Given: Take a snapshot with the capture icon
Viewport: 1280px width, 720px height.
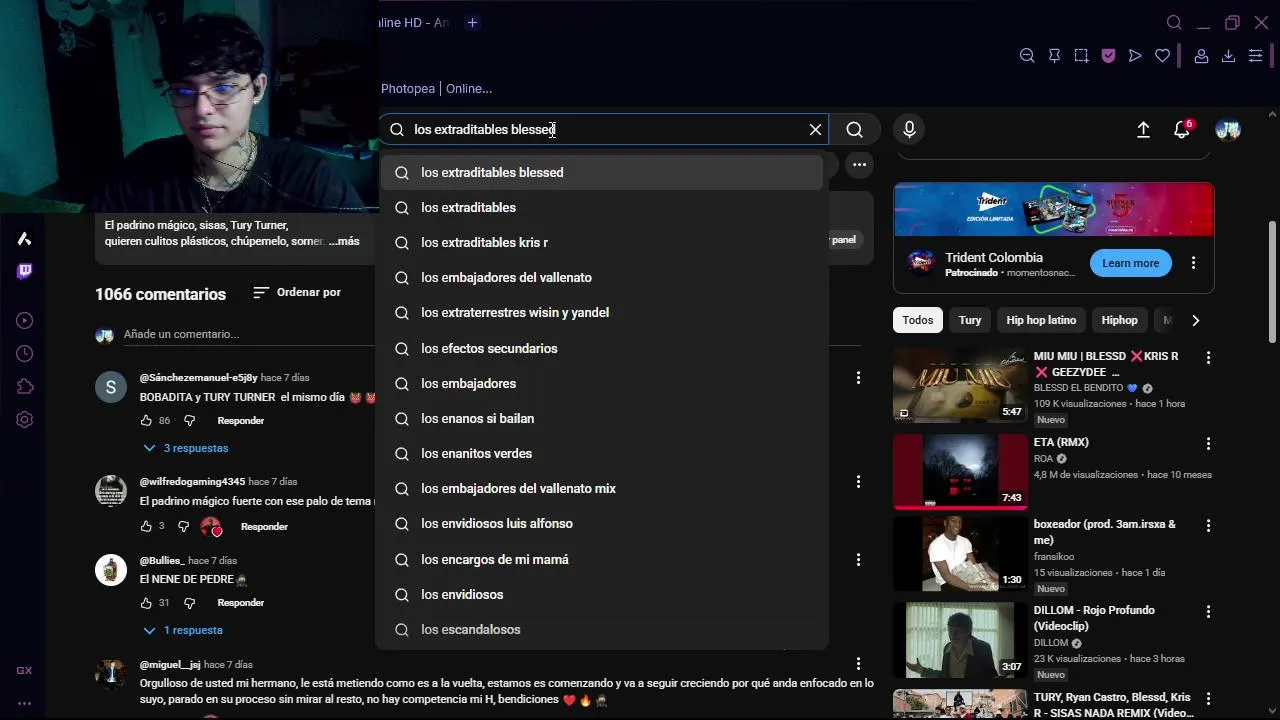Looking at the screenshot, I should (x=1081, y=56).
